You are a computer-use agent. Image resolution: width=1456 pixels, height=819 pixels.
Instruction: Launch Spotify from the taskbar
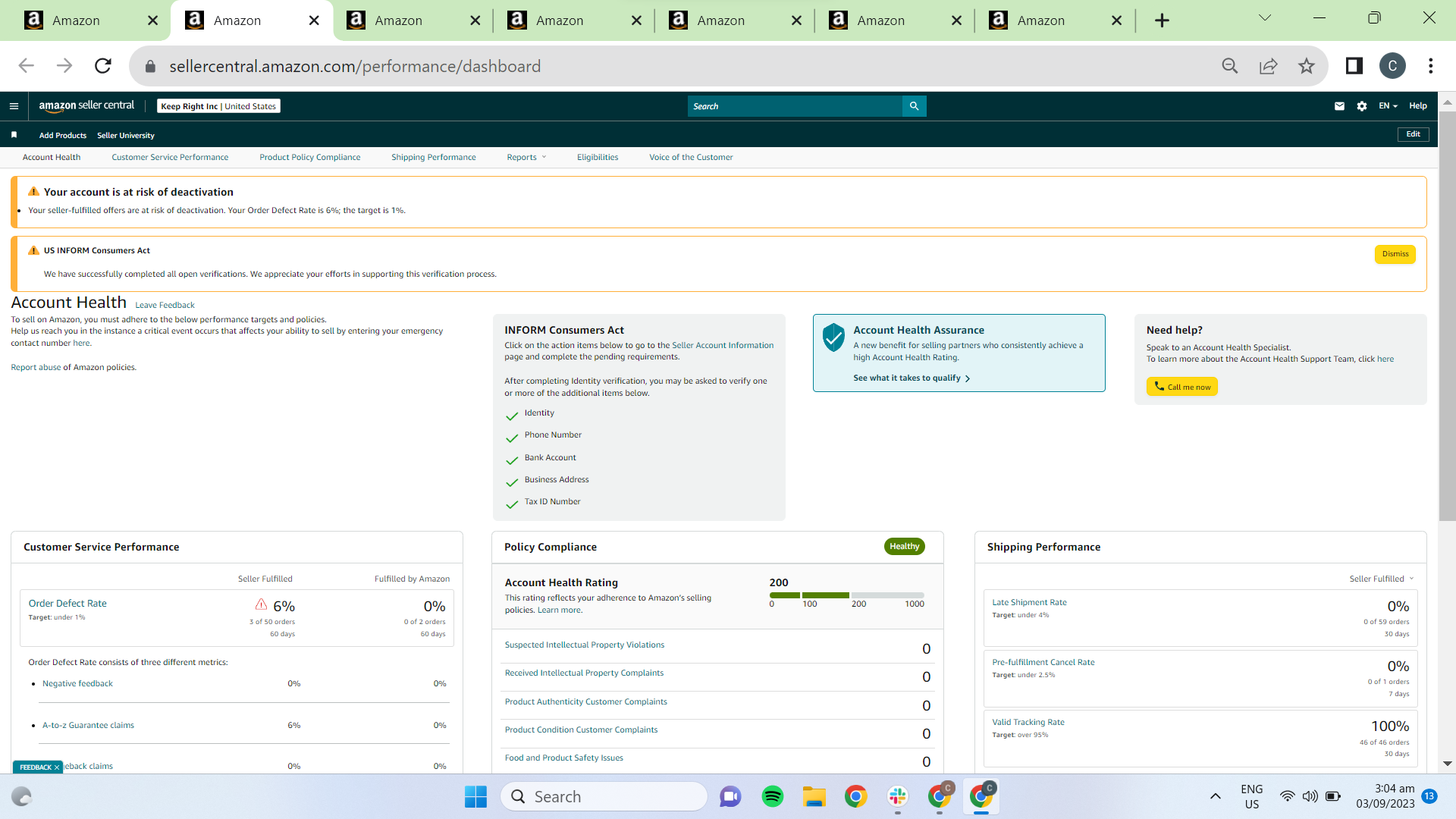(x=773, y=796)
